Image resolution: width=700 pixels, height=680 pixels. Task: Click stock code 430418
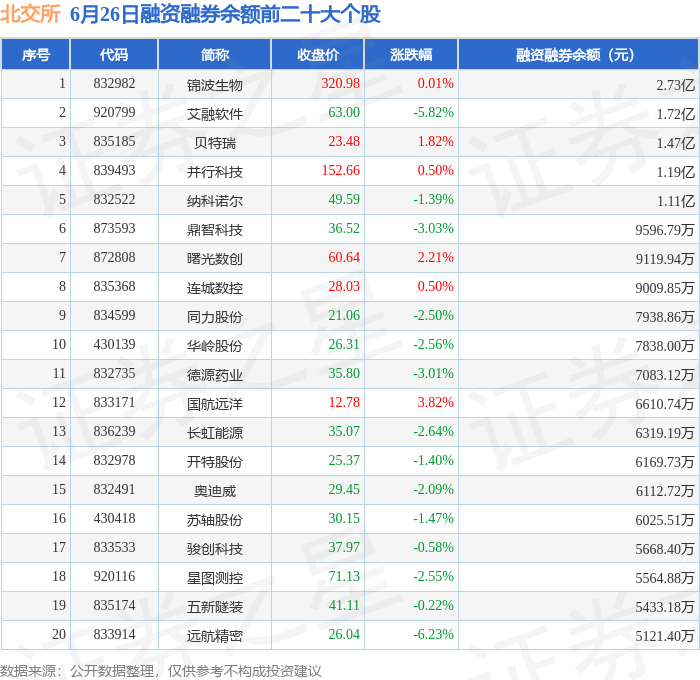click(x=114, y=519)
